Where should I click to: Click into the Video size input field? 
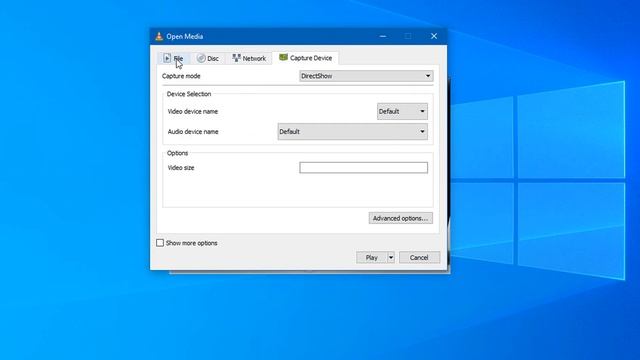[x=363, y=167]
